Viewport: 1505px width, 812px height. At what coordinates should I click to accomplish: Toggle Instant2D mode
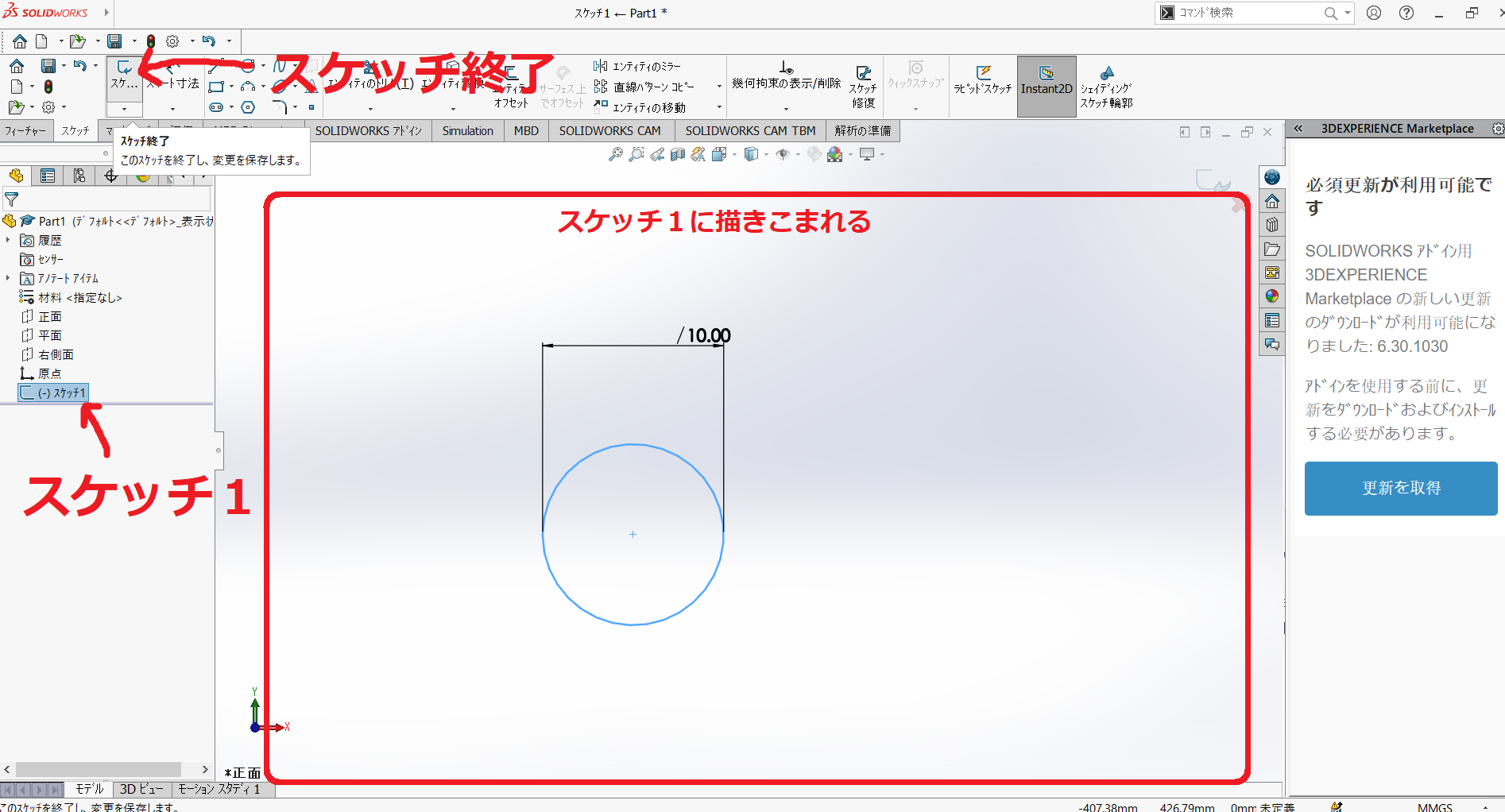point(1047,87)
